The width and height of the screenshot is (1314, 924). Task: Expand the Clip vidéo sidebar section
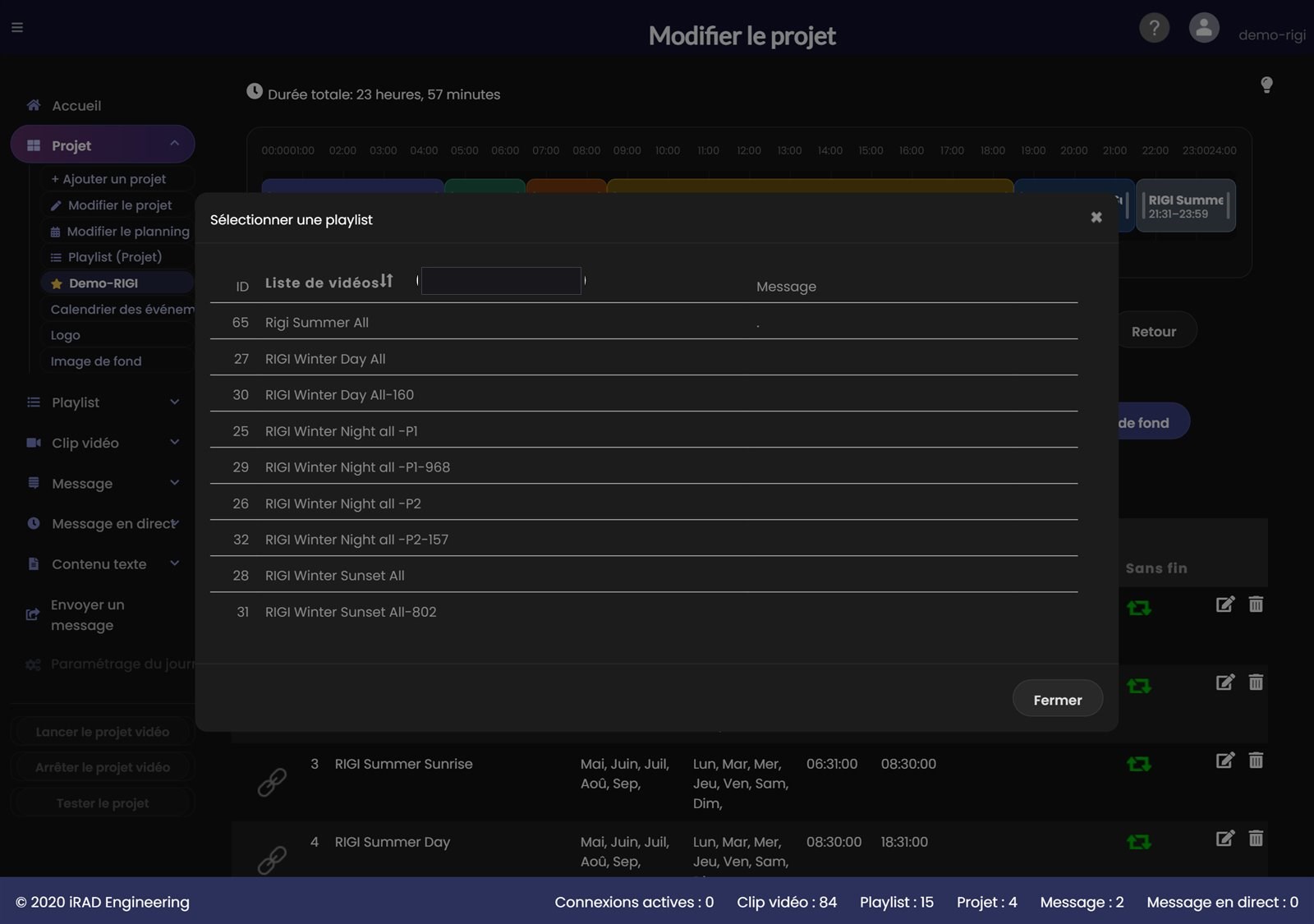(x=103, y=443)
